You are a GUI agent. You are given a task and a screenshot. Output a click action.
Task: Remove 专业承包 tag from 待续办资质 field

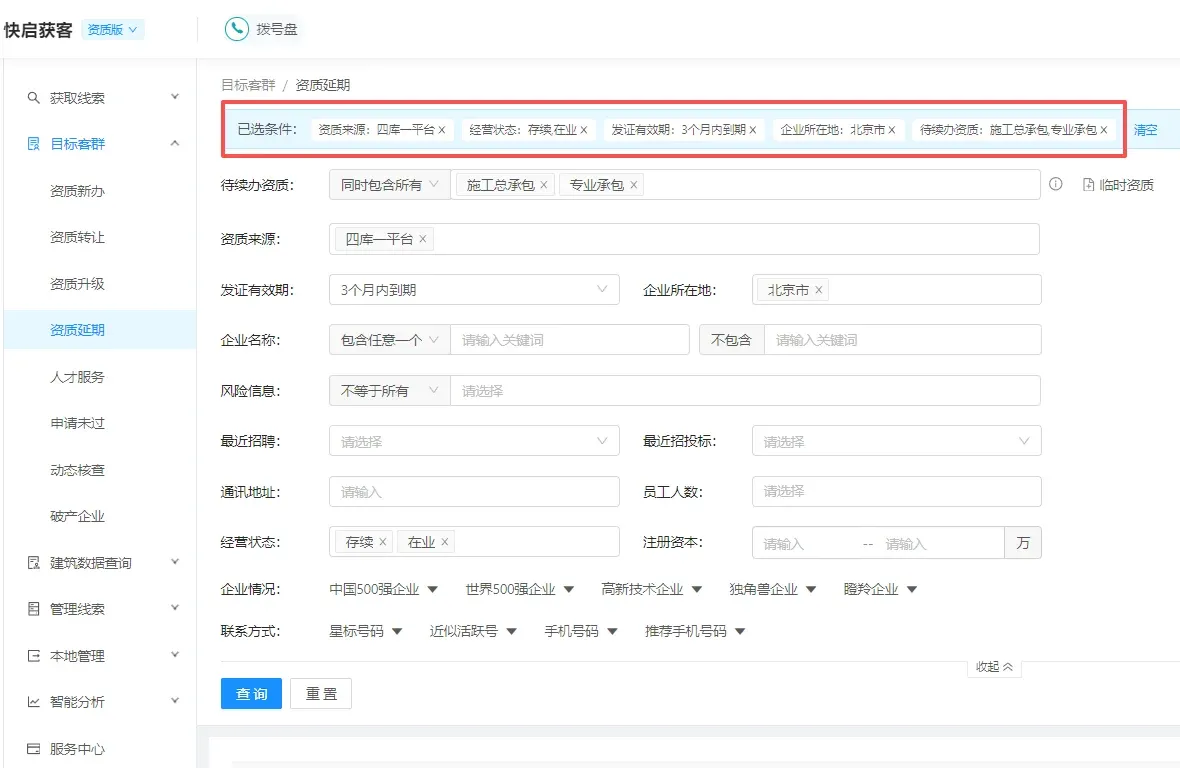(x=634, y=185)
